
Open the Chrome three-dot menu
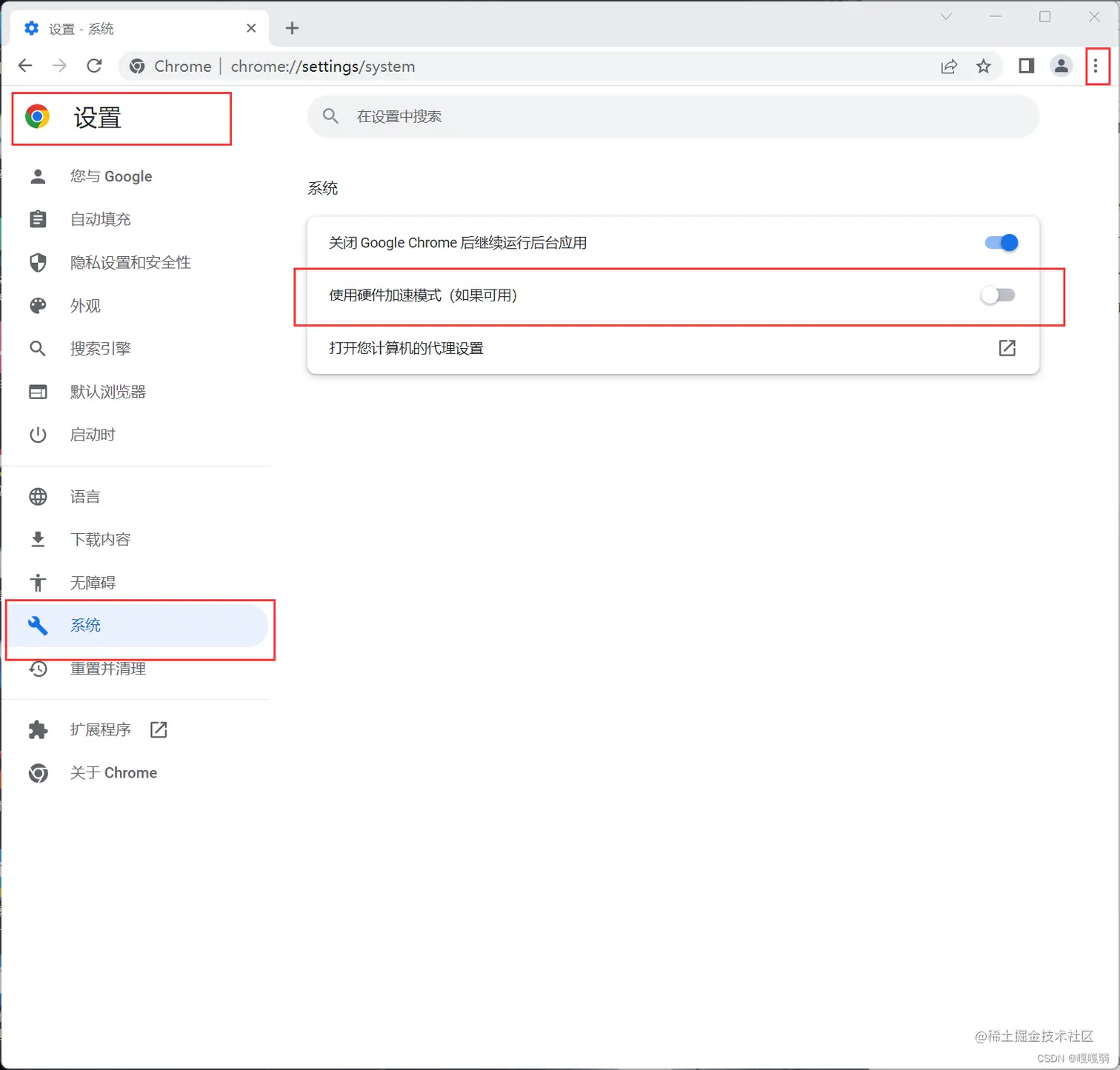pyautogui.click(x=1096, y=67)
